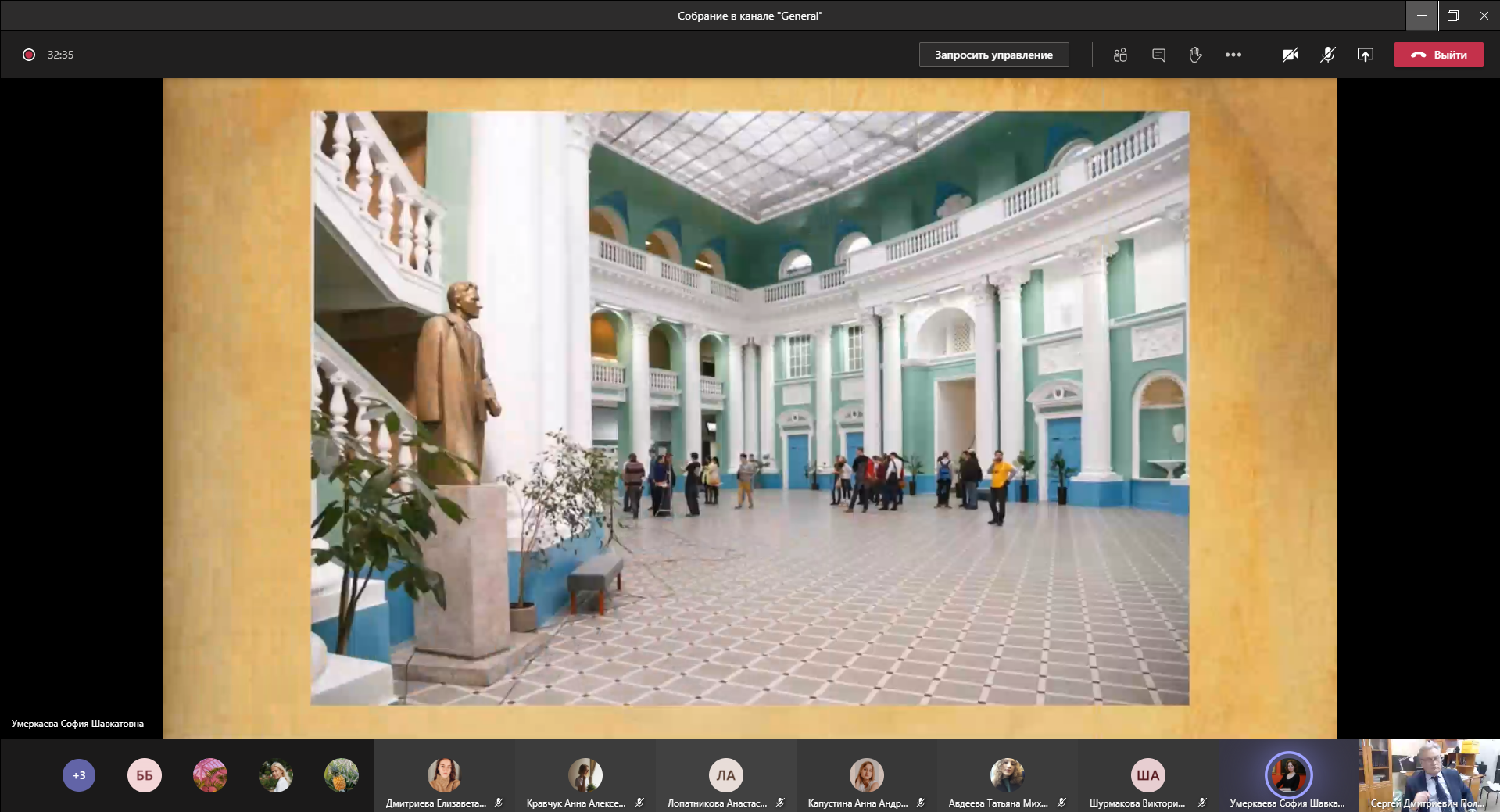This screenshot has height=812, width=1500.
Task: Leave the meeting with Выйти button
Action: point(1438,55)
